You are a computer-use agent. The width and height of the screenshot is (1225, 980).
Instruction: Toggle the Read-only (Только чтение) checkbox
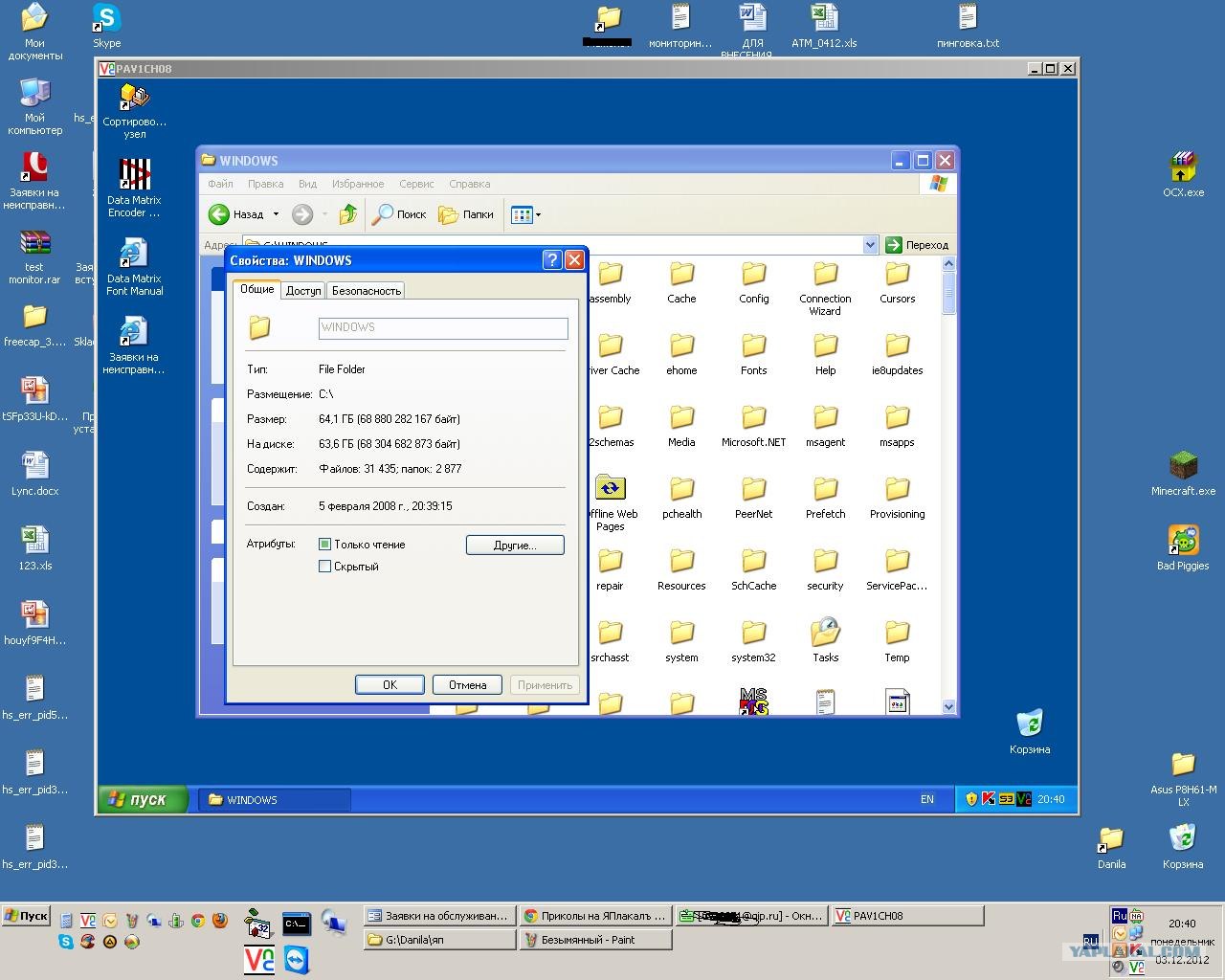(325, 545)
